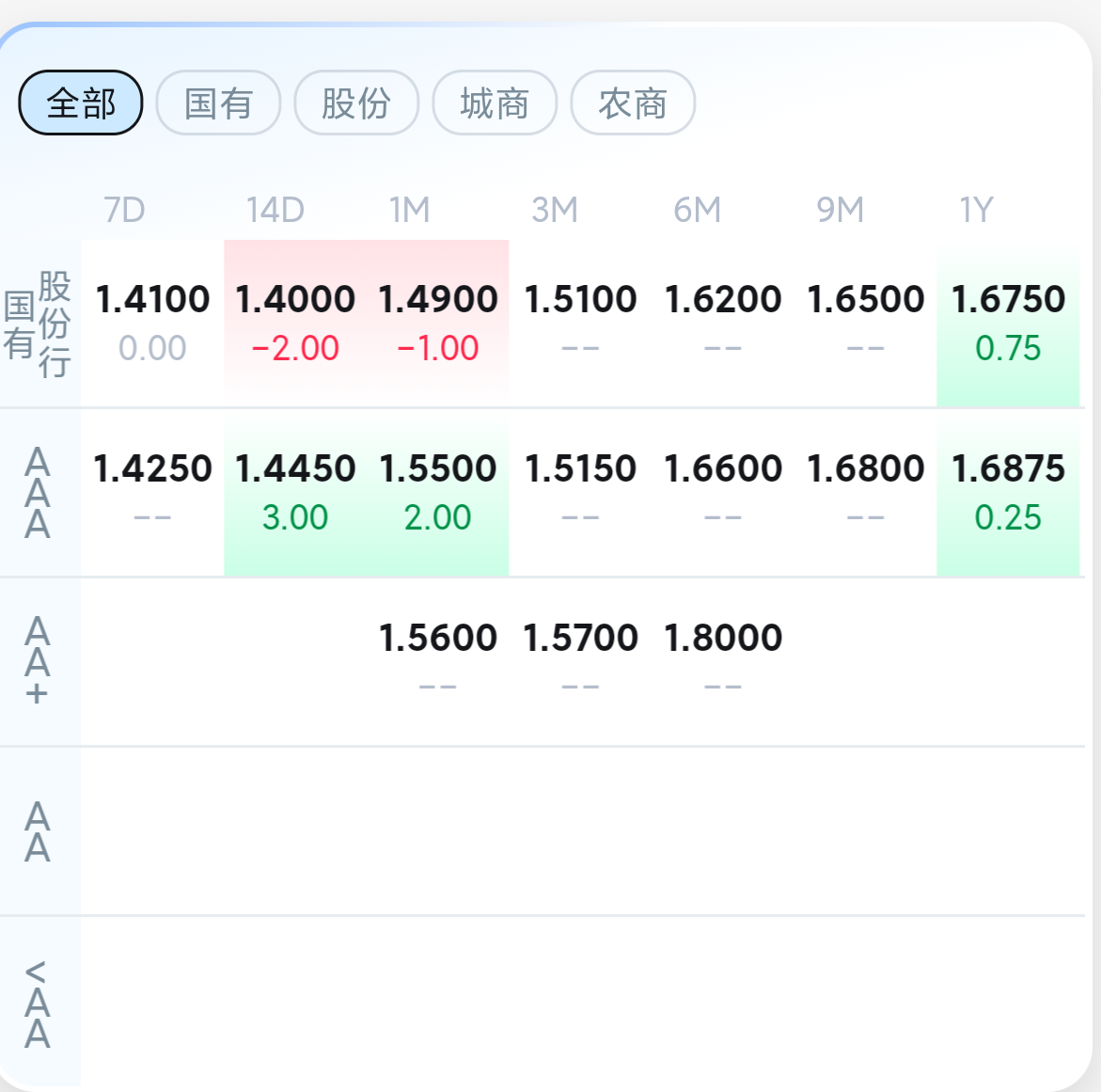Click the 1.4450 AAA 14D rate
This screenshot has width=1101, height=1092.
(x=295, y=468)
